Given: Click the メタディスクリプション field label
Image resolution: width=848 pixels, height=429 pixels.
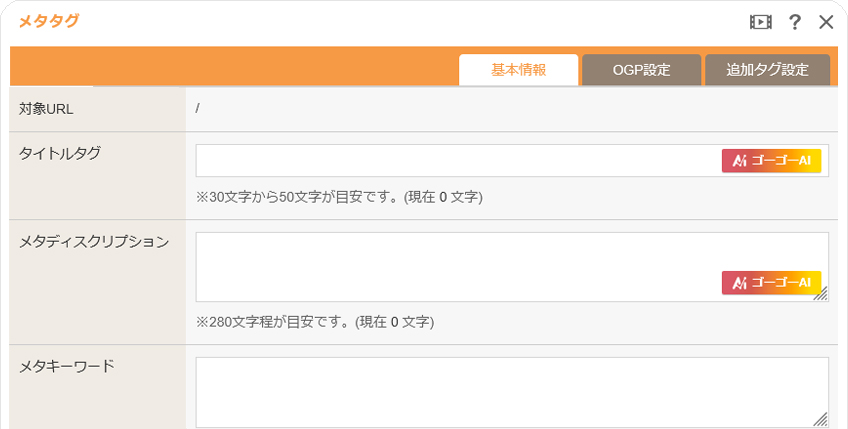Looking at the screenshot, I should [x=94, y=241].
